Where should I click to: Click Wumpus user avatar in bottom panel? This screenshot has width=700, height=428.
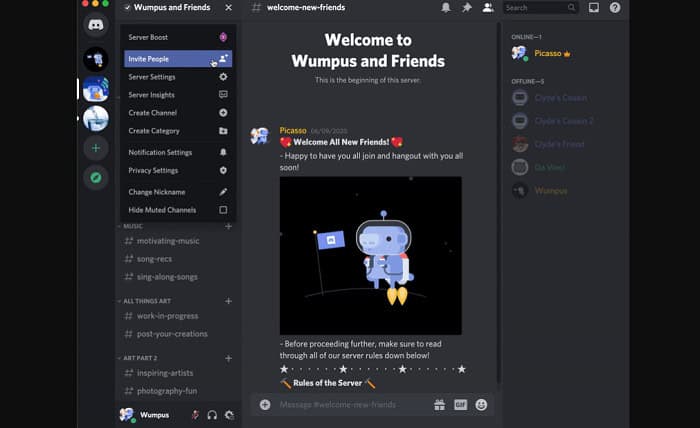127,415
